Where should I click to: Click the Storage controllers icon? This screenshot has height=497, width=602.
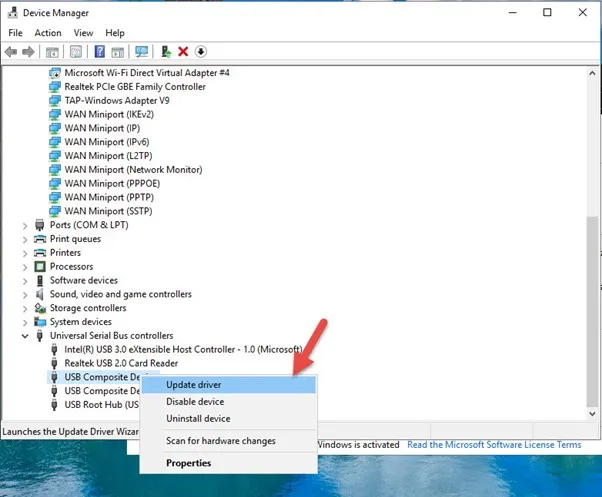(40, 308)
